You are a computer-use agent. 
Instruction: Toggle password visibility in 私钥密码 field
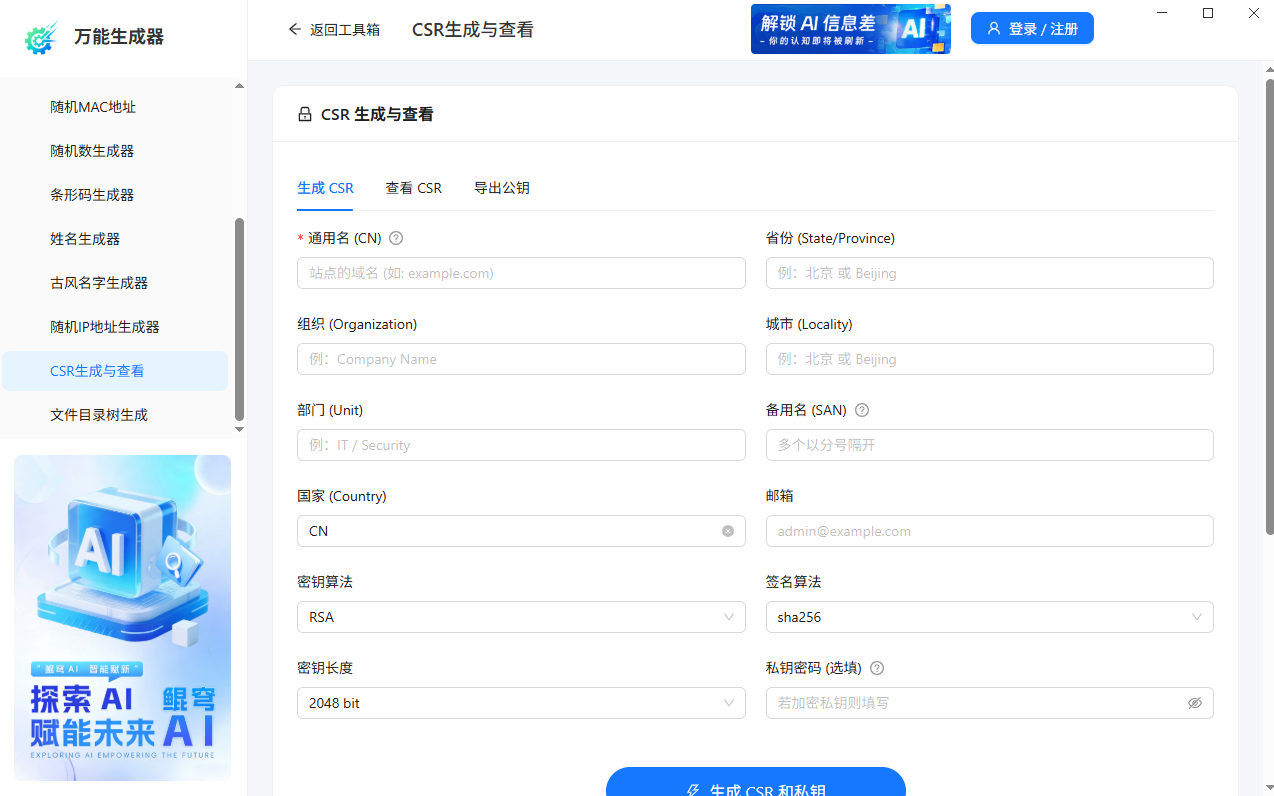point(1195,703)
